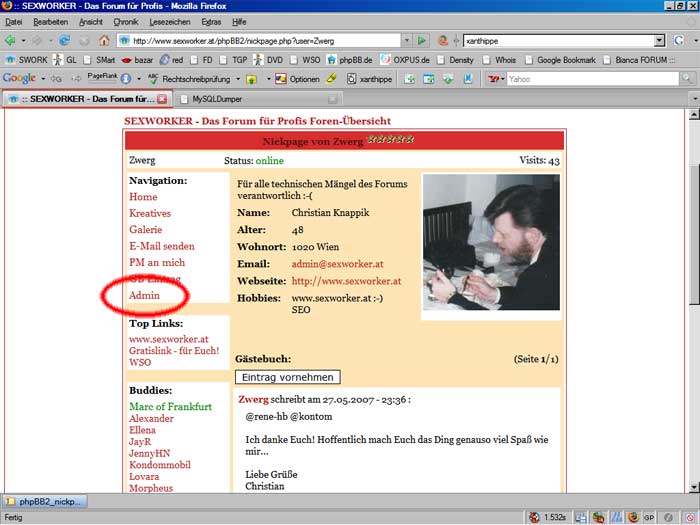
Task: Run Rechtschreibprüfung spell check
Action: pos(189,79)
